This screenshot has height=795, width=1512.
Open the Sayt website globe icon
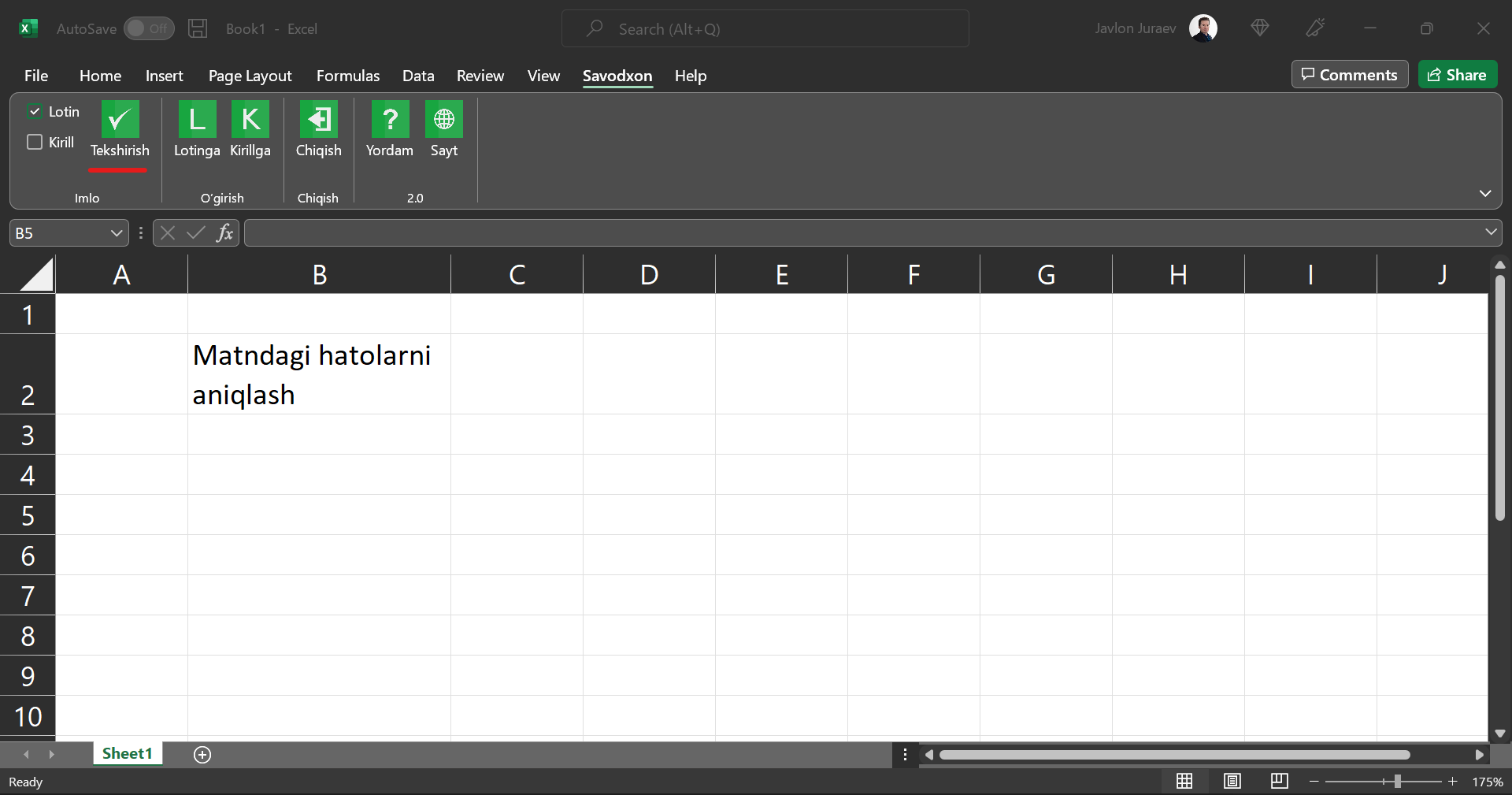pos(443,120)
